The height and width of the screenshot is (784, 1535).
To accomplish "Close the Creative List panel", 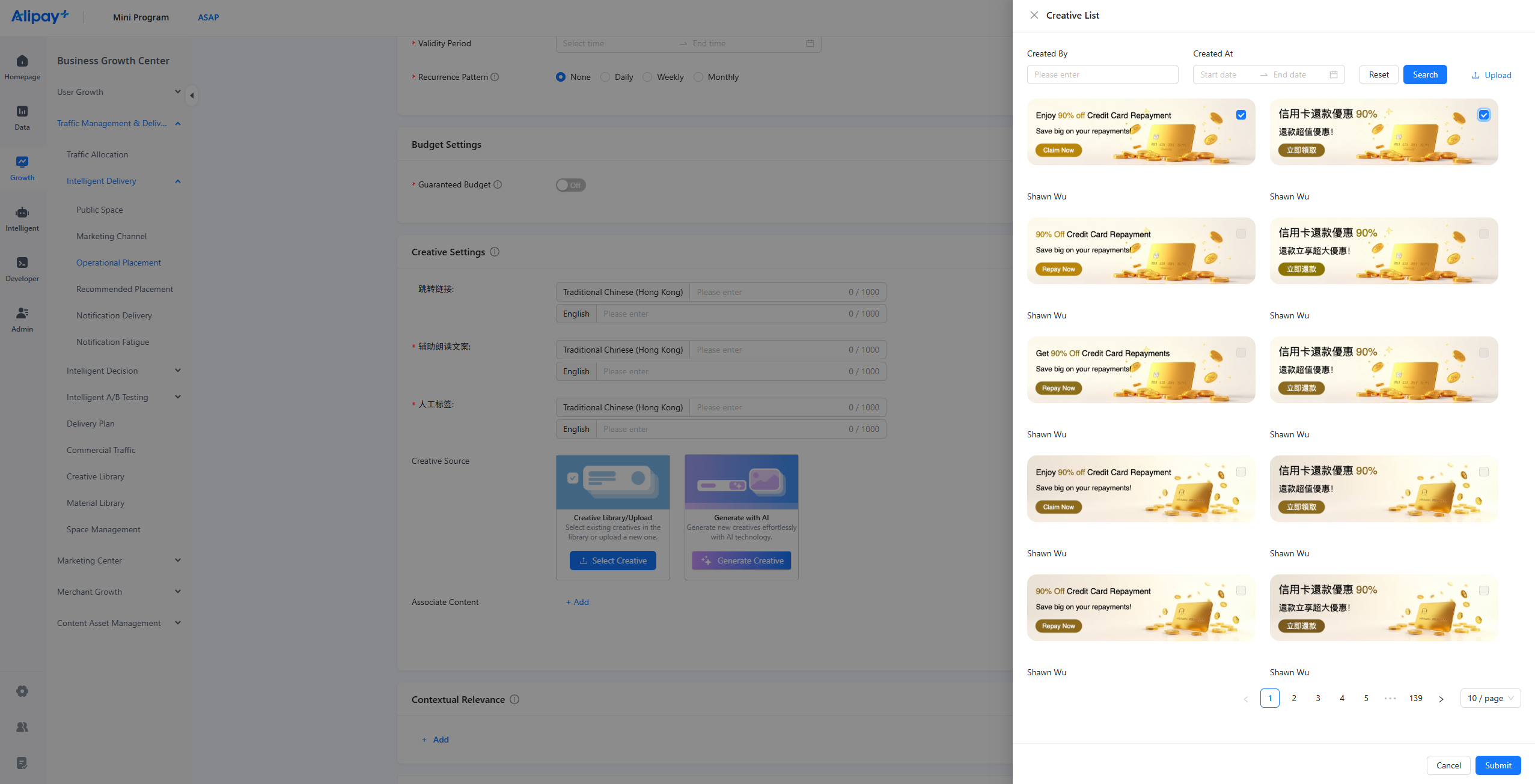I will (x=1034, y=15).
